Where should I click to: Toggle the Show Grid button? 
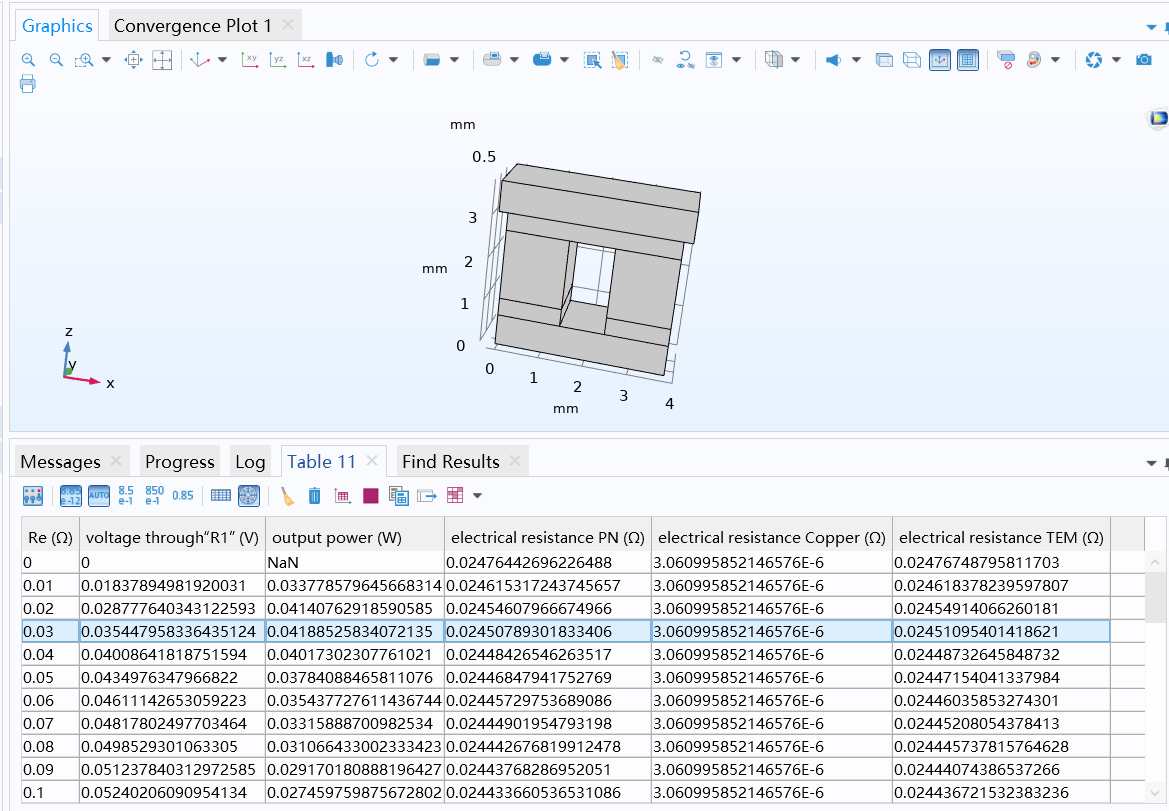pyautogui.click(x=967, y=60)
